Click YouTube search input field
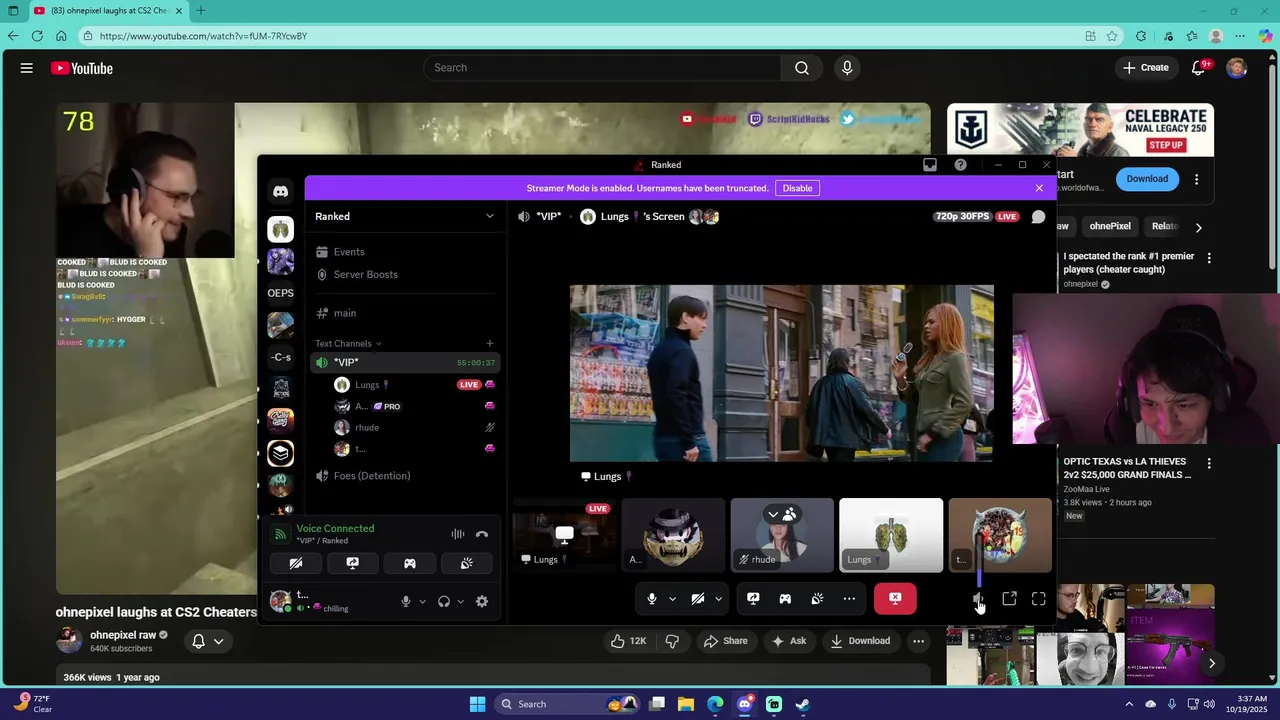This screenshot has height=720, width=1280. pos(602,68)
